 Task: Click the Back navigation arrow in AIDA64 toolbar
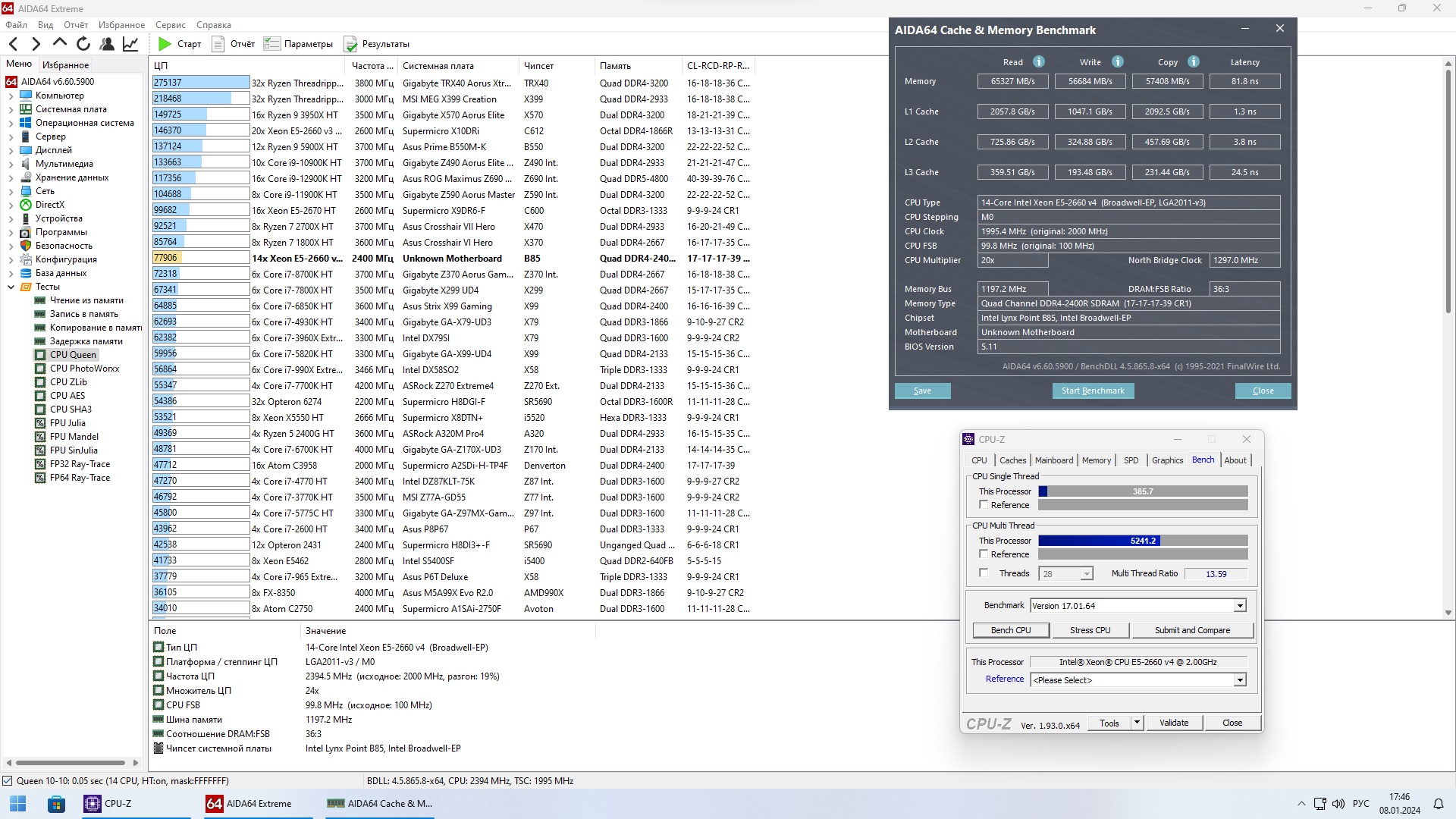click(x=13, y=44)
